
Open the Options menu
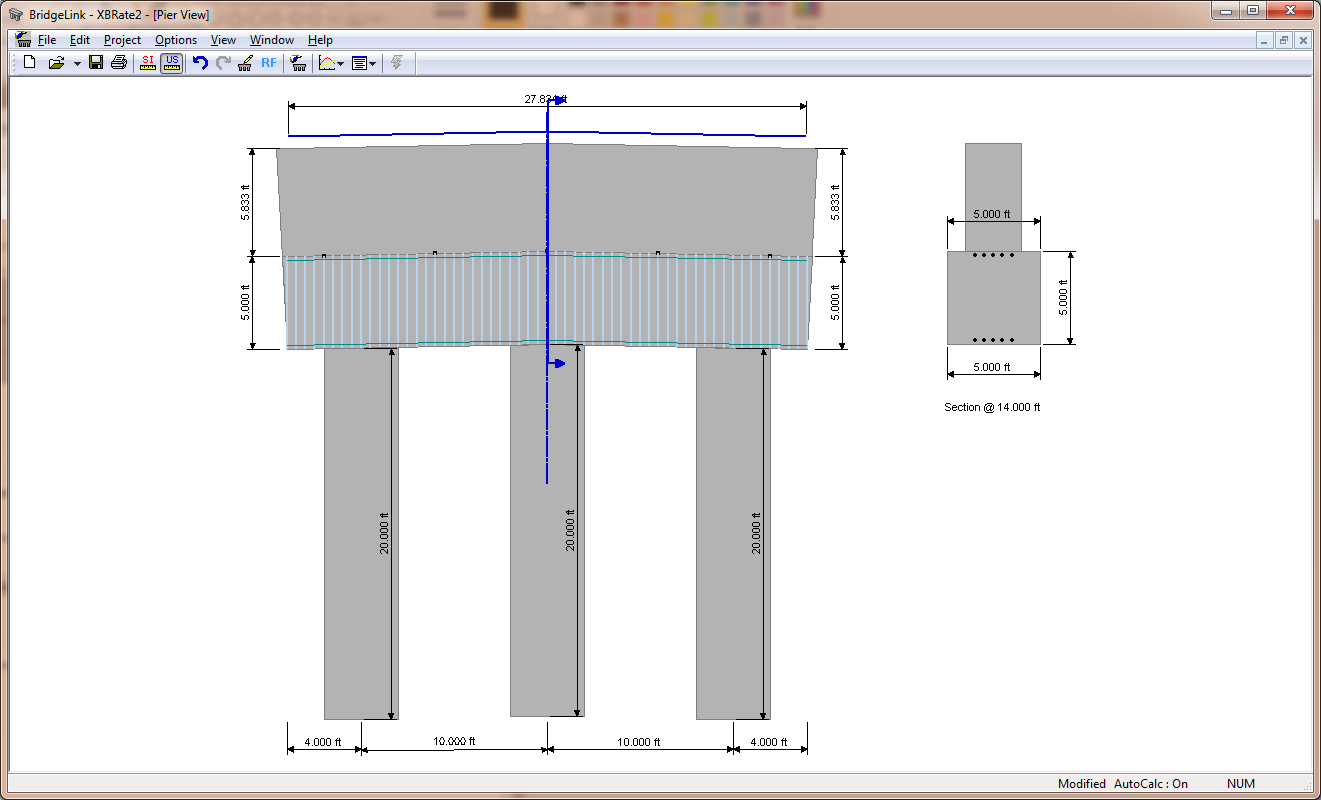point(176,40)
